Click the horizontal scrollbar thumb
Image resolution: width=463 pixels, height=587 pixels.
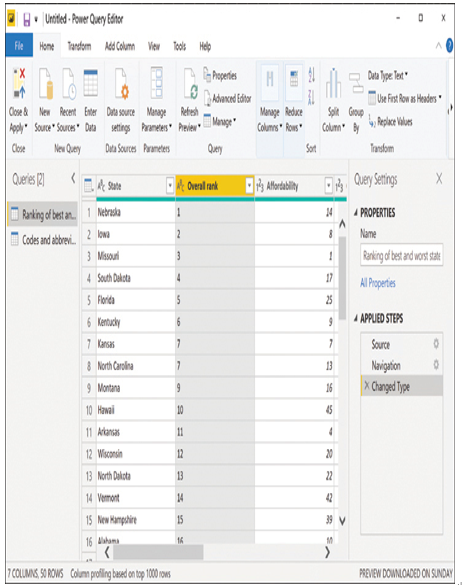158,552
